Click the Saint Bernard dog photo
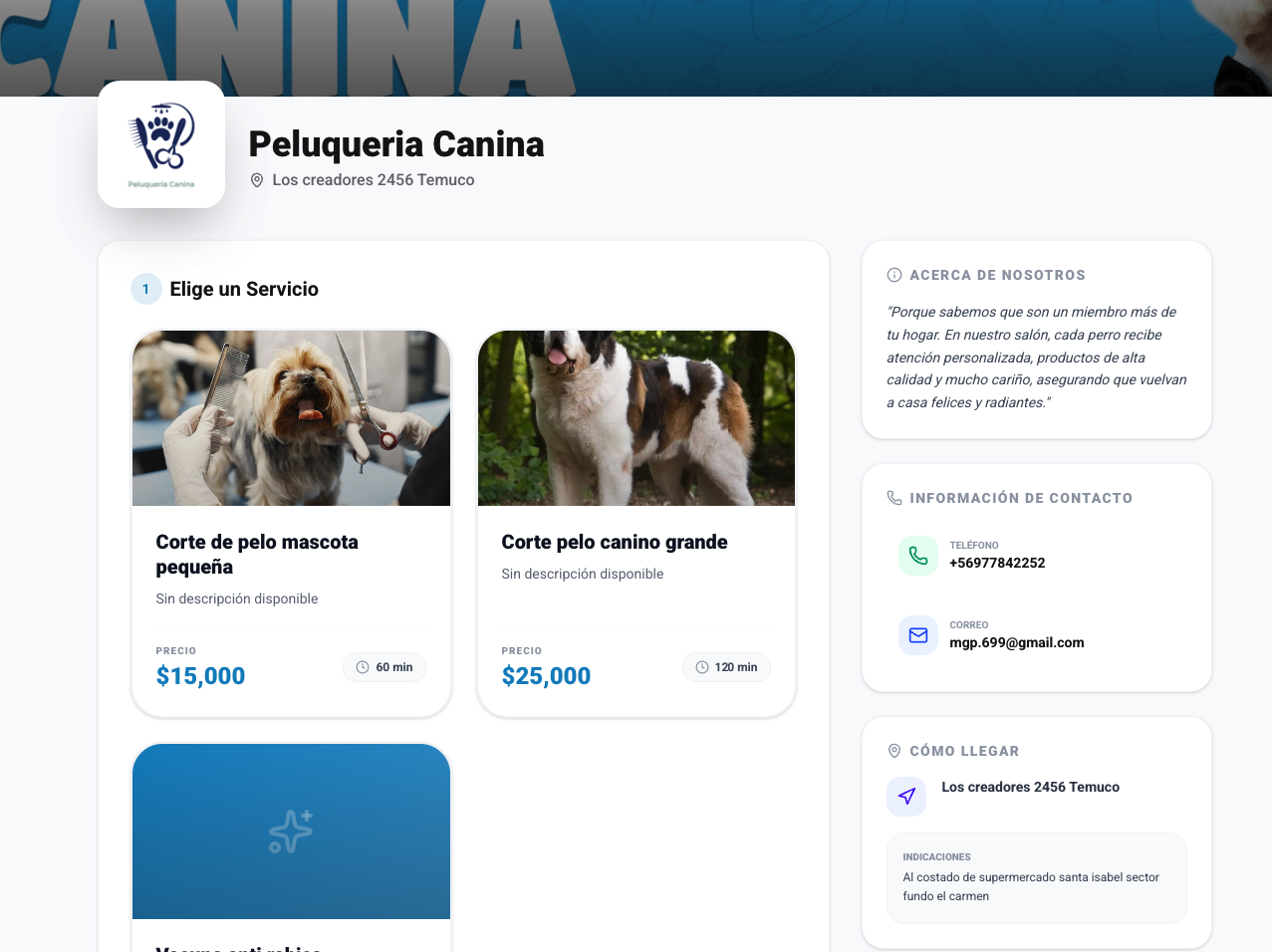The height and width of the screenshot is (952, 1272). tap(636, 418)
